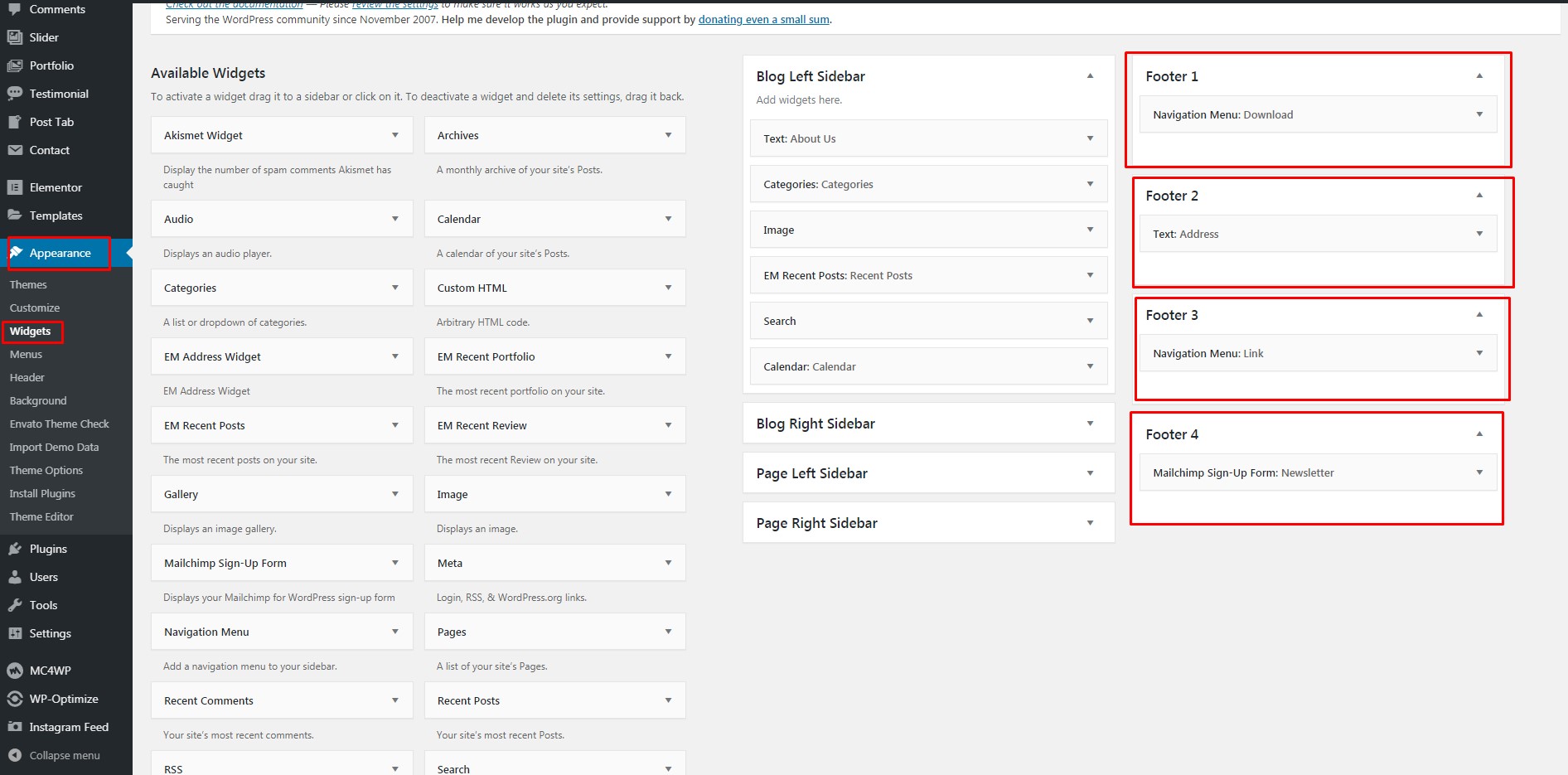Open the EM Recent Posts: Recent Posts widget
The image size is (1568, 775).
929,275
